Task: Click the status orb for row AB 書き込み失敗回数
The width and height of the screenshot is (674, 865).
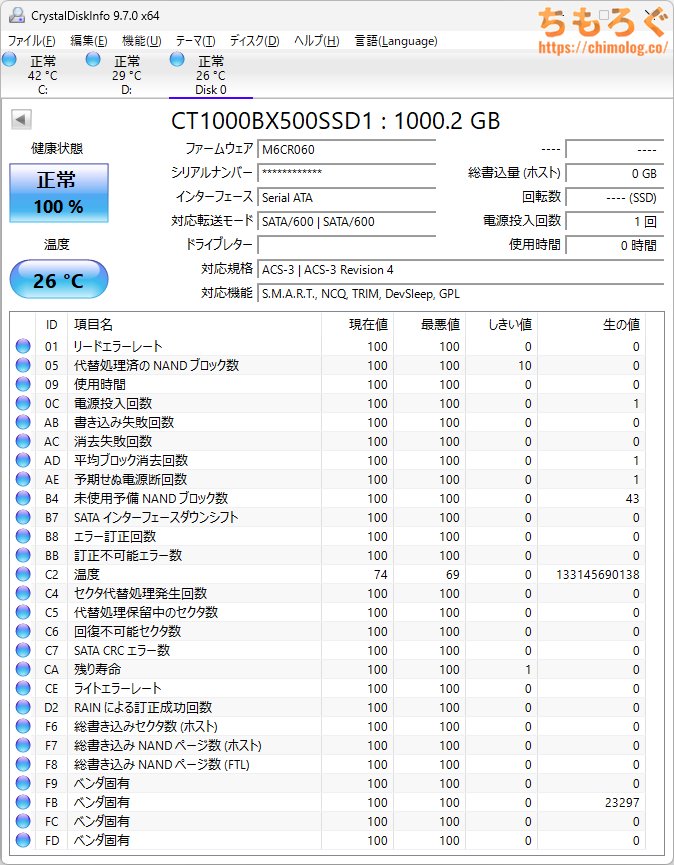Action: (x=23, y=423)
